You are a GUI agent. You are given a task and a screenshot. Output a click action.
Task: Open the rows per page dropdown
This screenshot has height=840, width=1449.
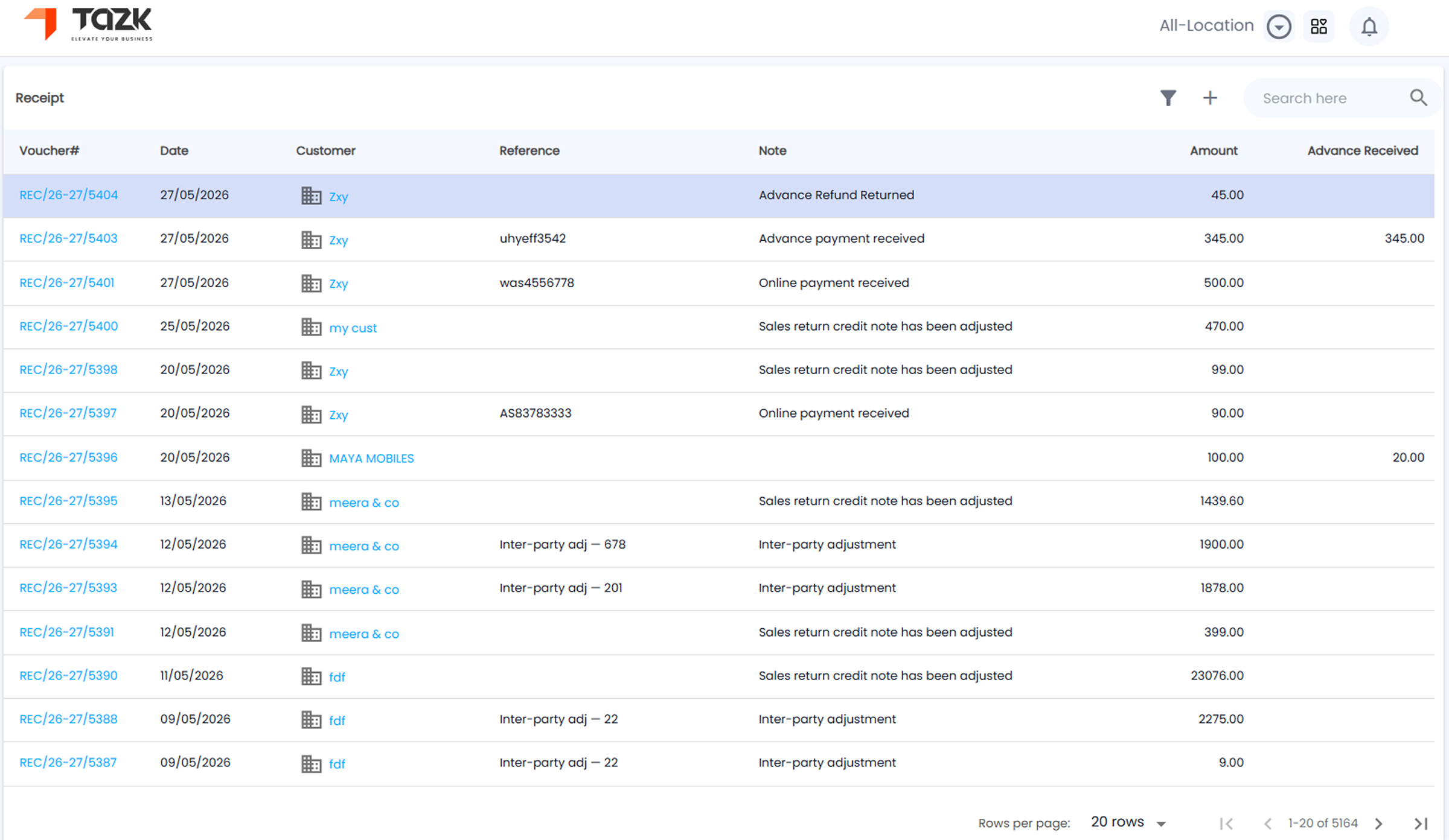coord(1128,822)
